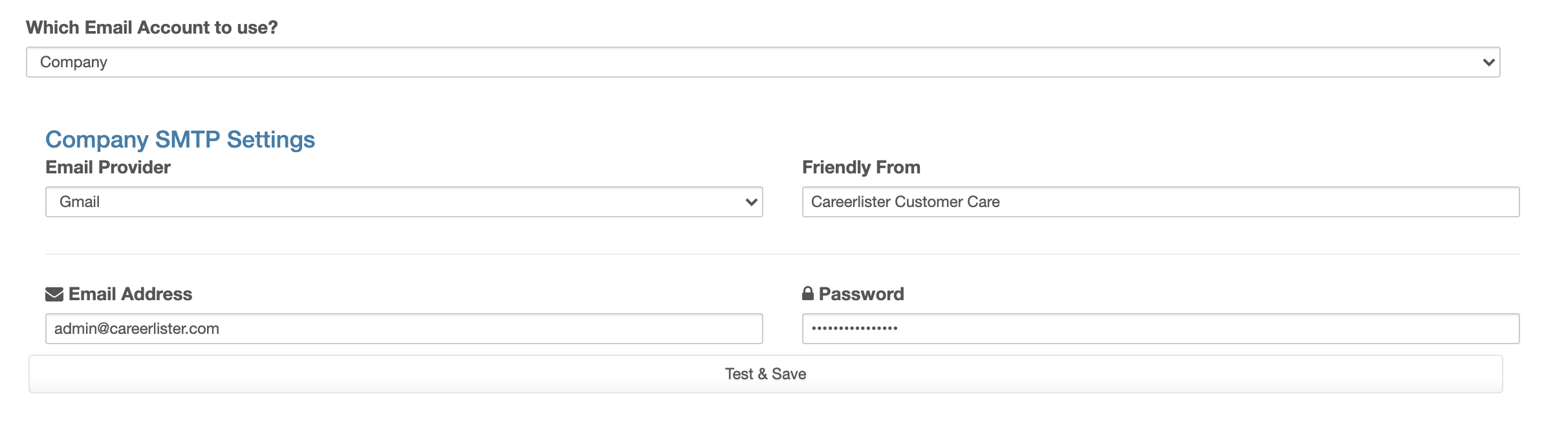Click the admin@careerlister.com address text

[x=136, y=329]
